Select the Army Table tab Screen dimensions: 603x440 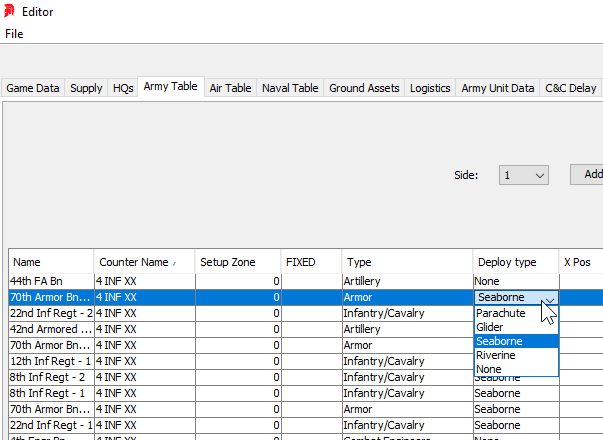tap(170, 87)
